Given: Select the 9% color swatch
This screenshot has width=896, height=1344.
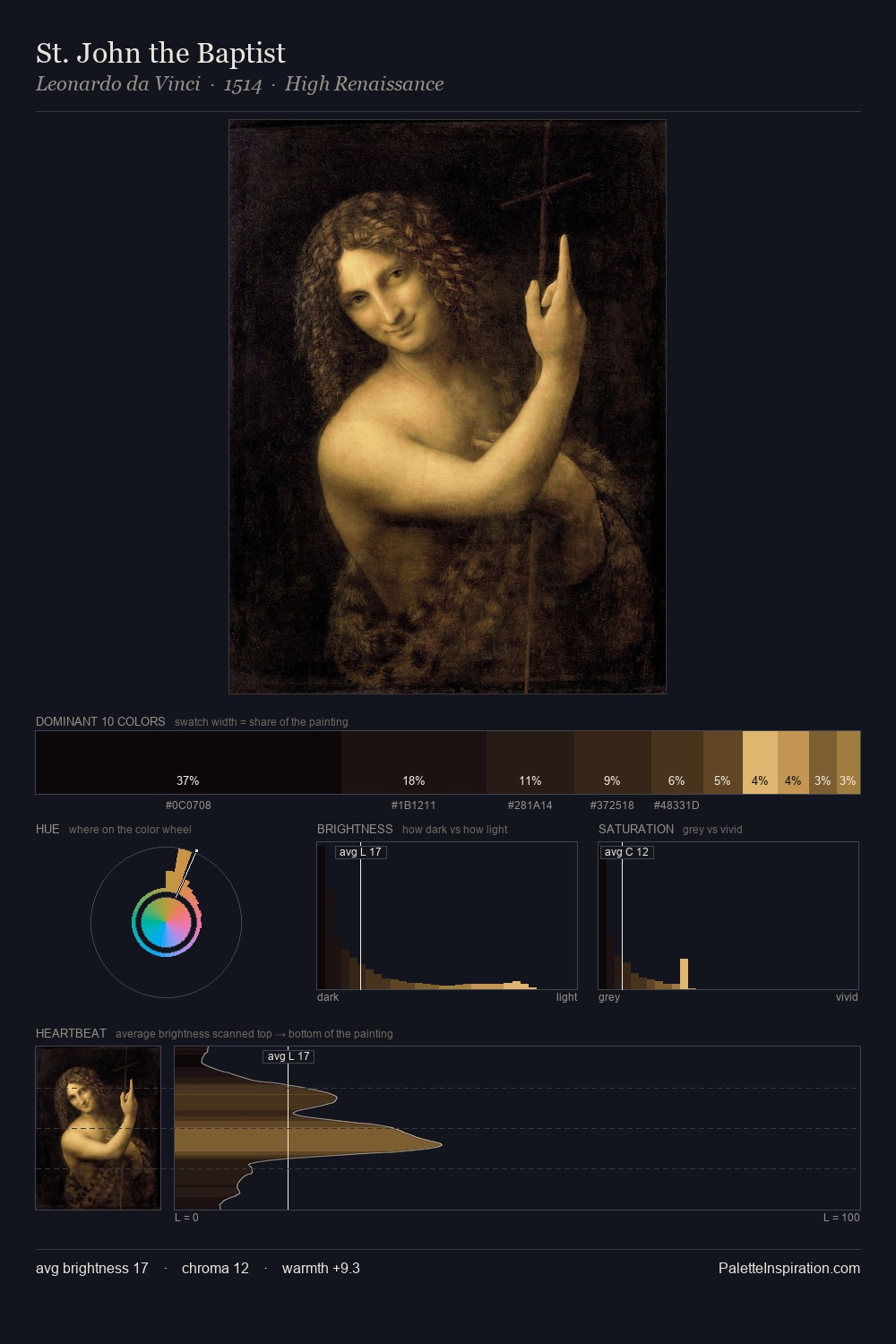Looking at the screenshot, I should coord(613,762).
